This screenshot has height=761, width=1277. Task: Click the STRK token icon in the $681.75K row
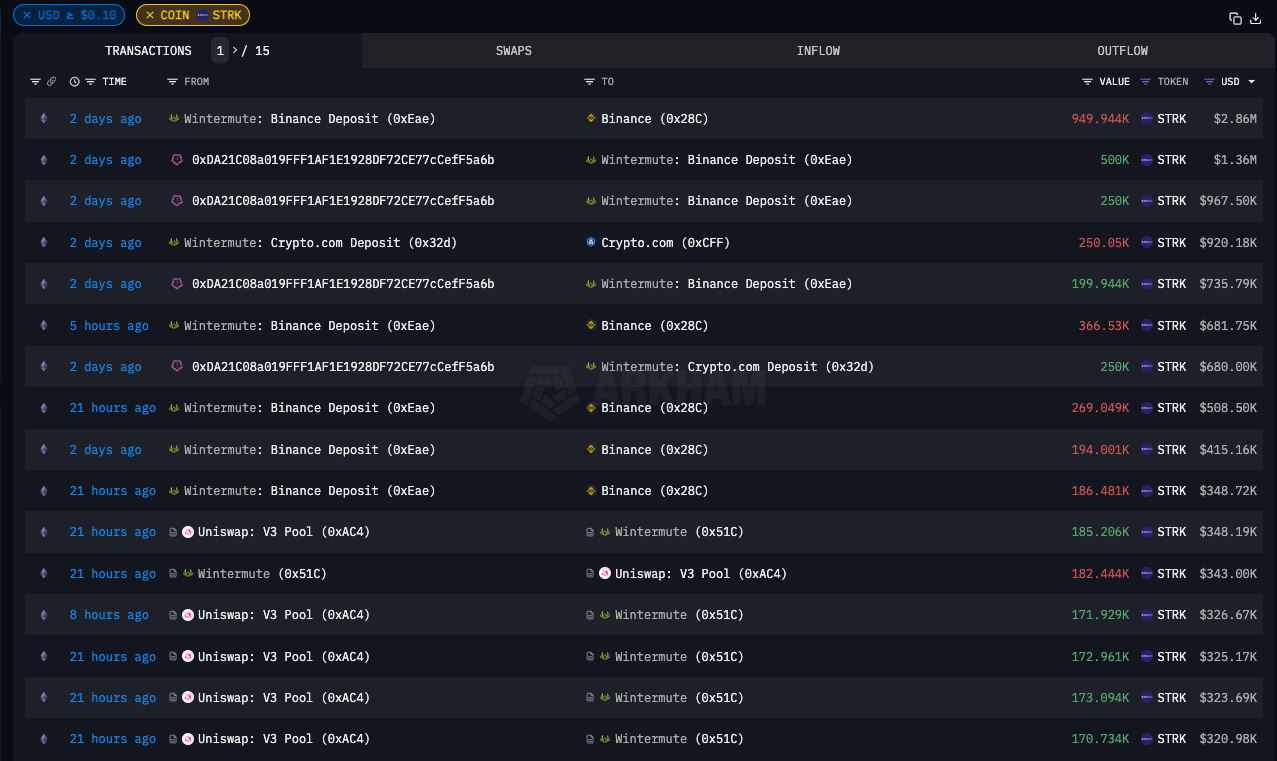coord(1147,326)
